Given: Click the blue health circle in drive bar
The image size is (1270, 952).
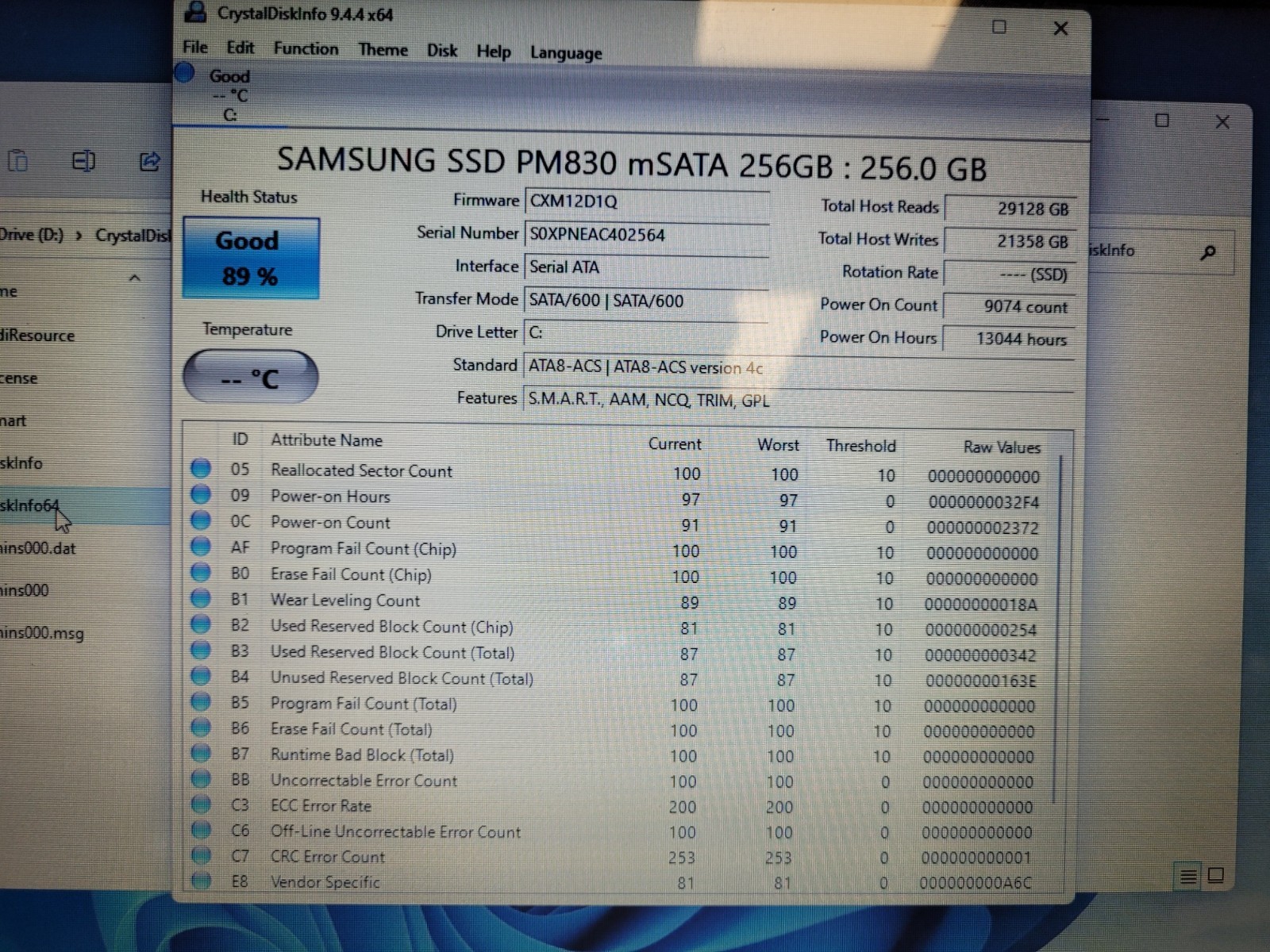Looking at the screenshot, I should [185, 73].
